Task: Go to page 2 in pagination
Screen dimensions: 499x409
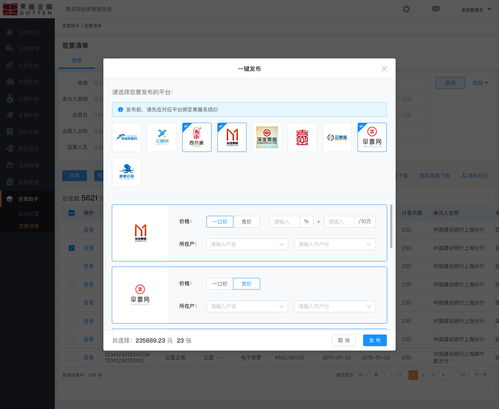Action: point(423,375)
